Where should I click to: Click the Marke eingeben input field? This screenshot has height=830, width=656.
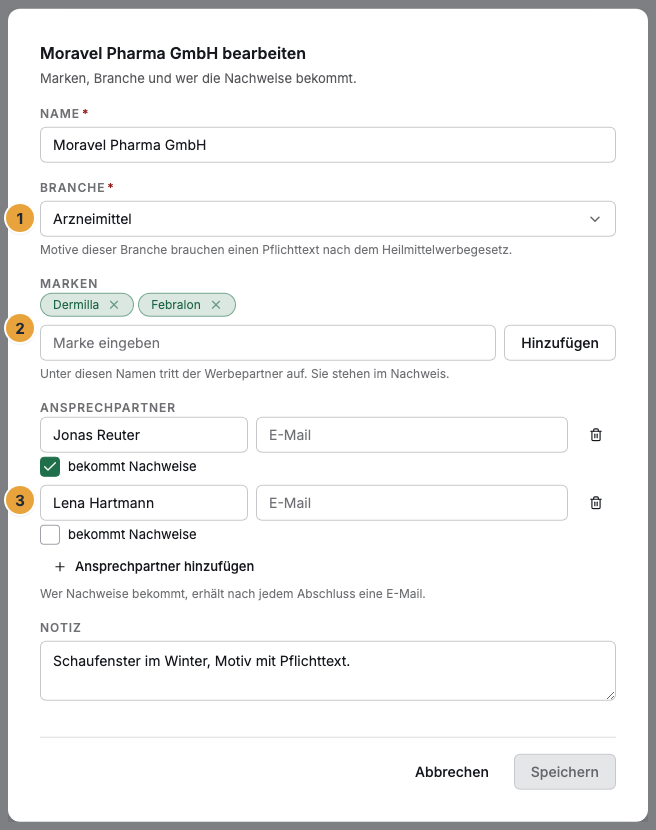pyautogui.click(x=268, y=343)
